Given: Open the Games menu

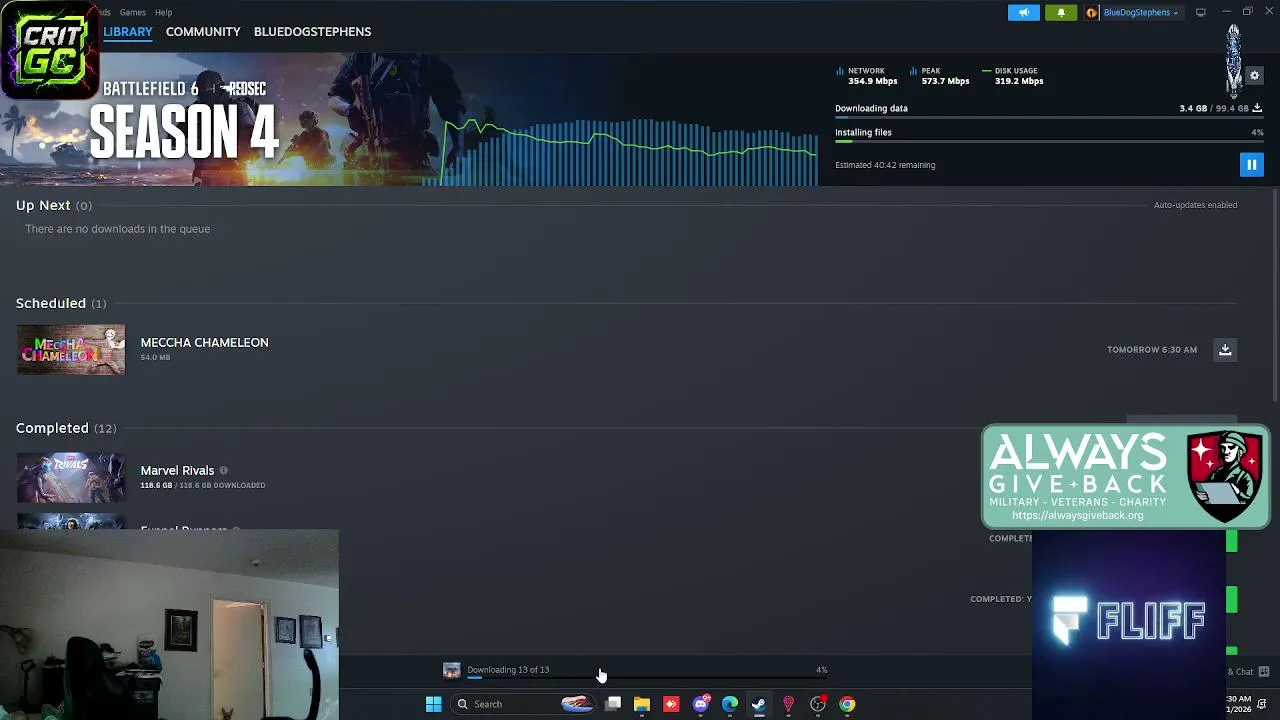Looking at the screenshot, I should (132, 12).
